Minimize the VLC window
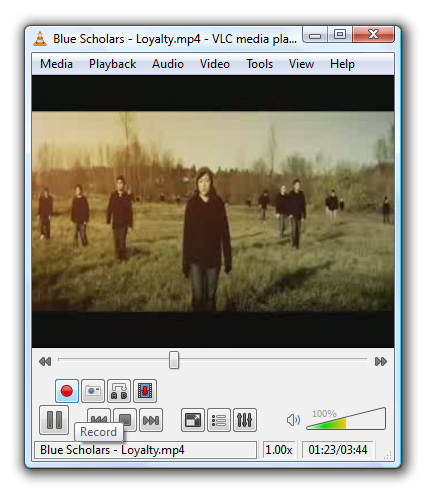 (x=315, y=35)
